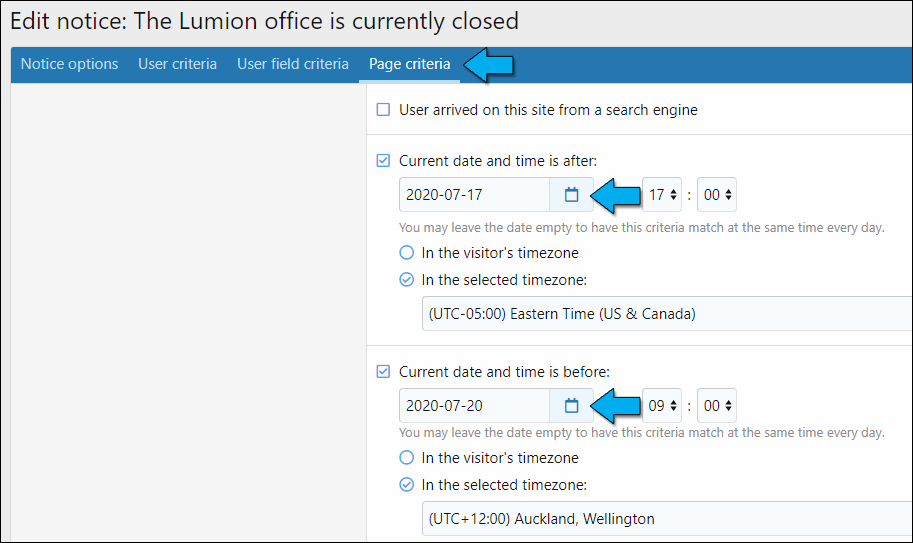The height and width of the screenshot is (543, 913).
Task: Open the User field criteria tab
Action: (x=293, y=64)
